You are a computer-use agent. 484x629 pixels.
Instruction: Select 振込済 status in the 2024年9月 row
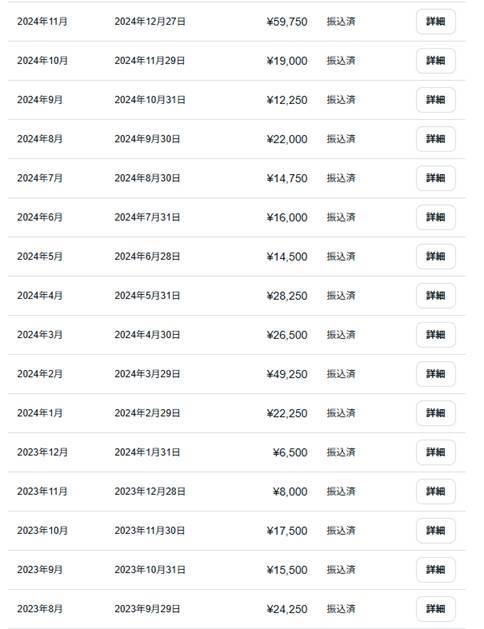(341, 99)
